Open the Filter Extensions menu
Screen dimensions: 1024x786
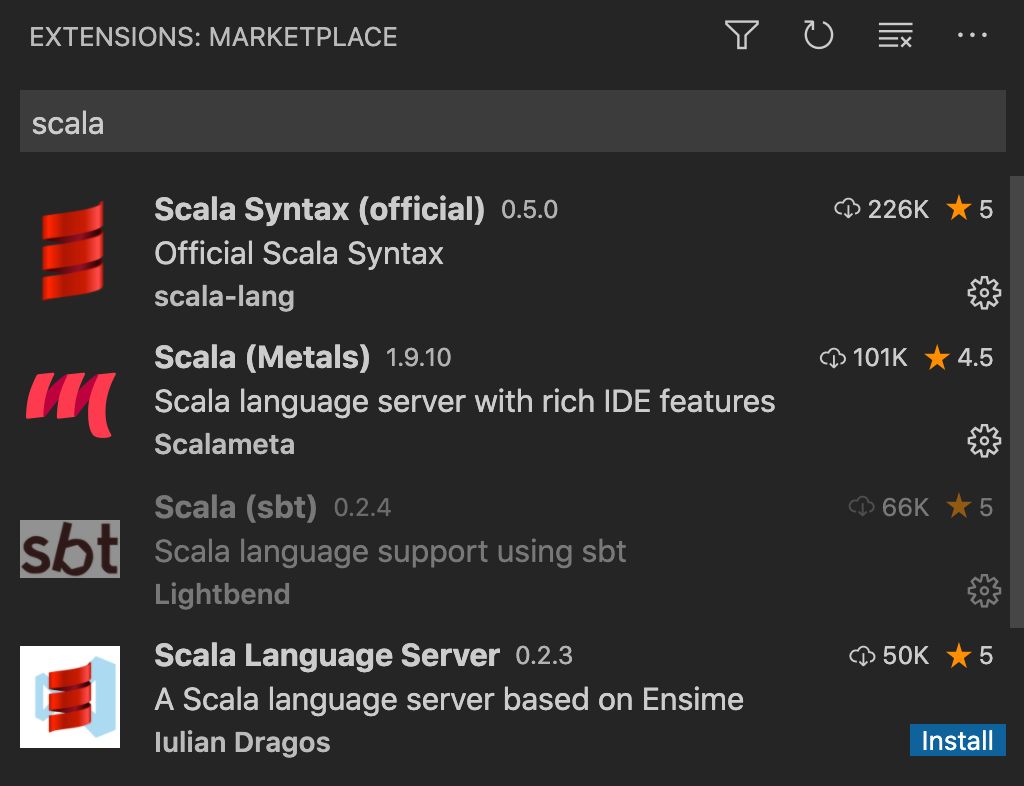pos(741,35)
